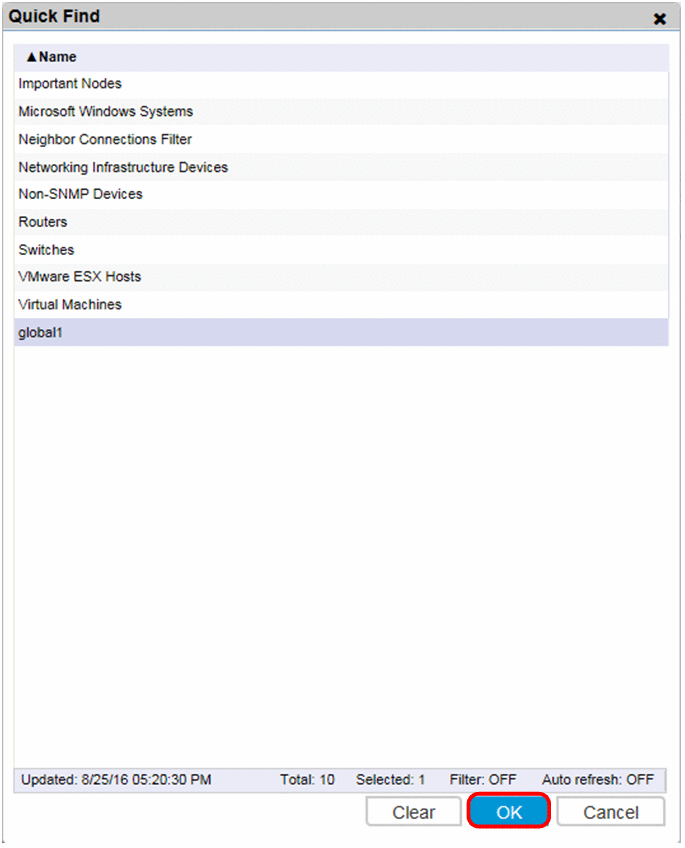Click the Clear button

click(x=414, y=812)
